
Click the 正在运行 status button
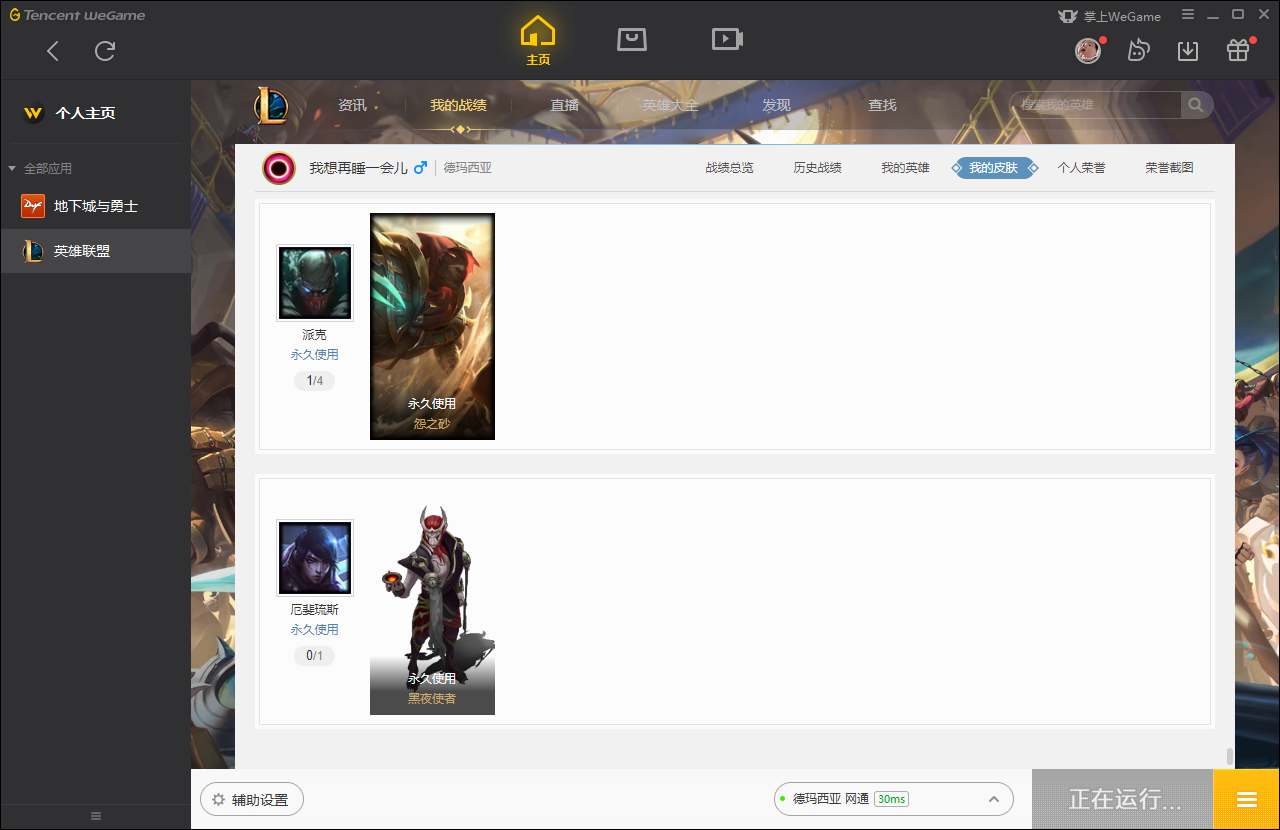point(1122,799)
